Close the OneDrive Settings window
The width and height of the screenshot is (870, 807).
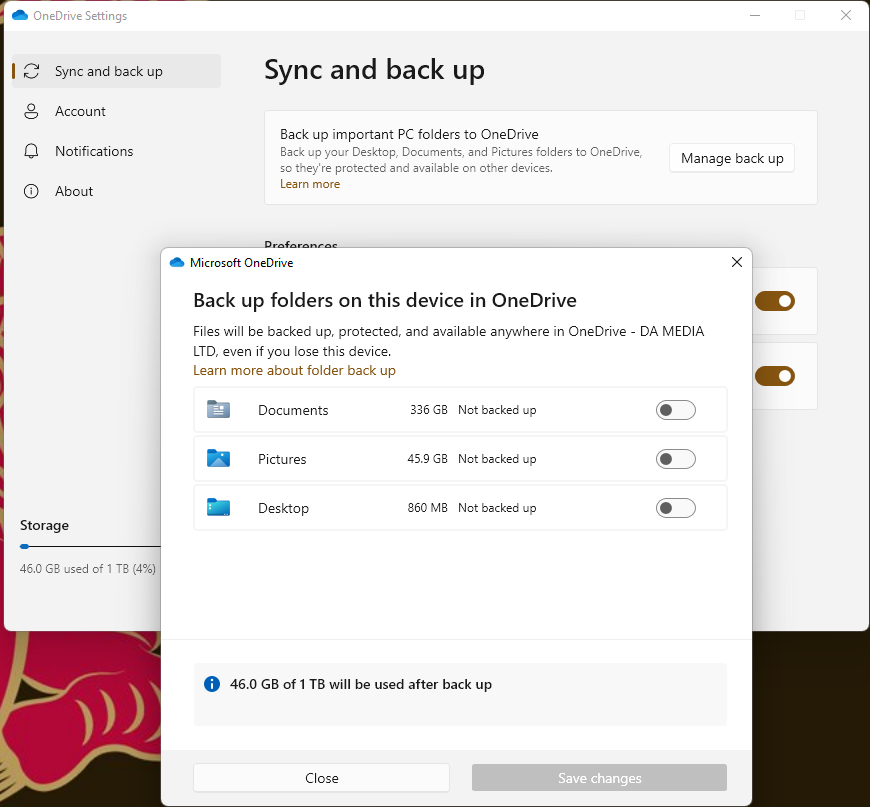pyautogui.click(x=846, y=16)
